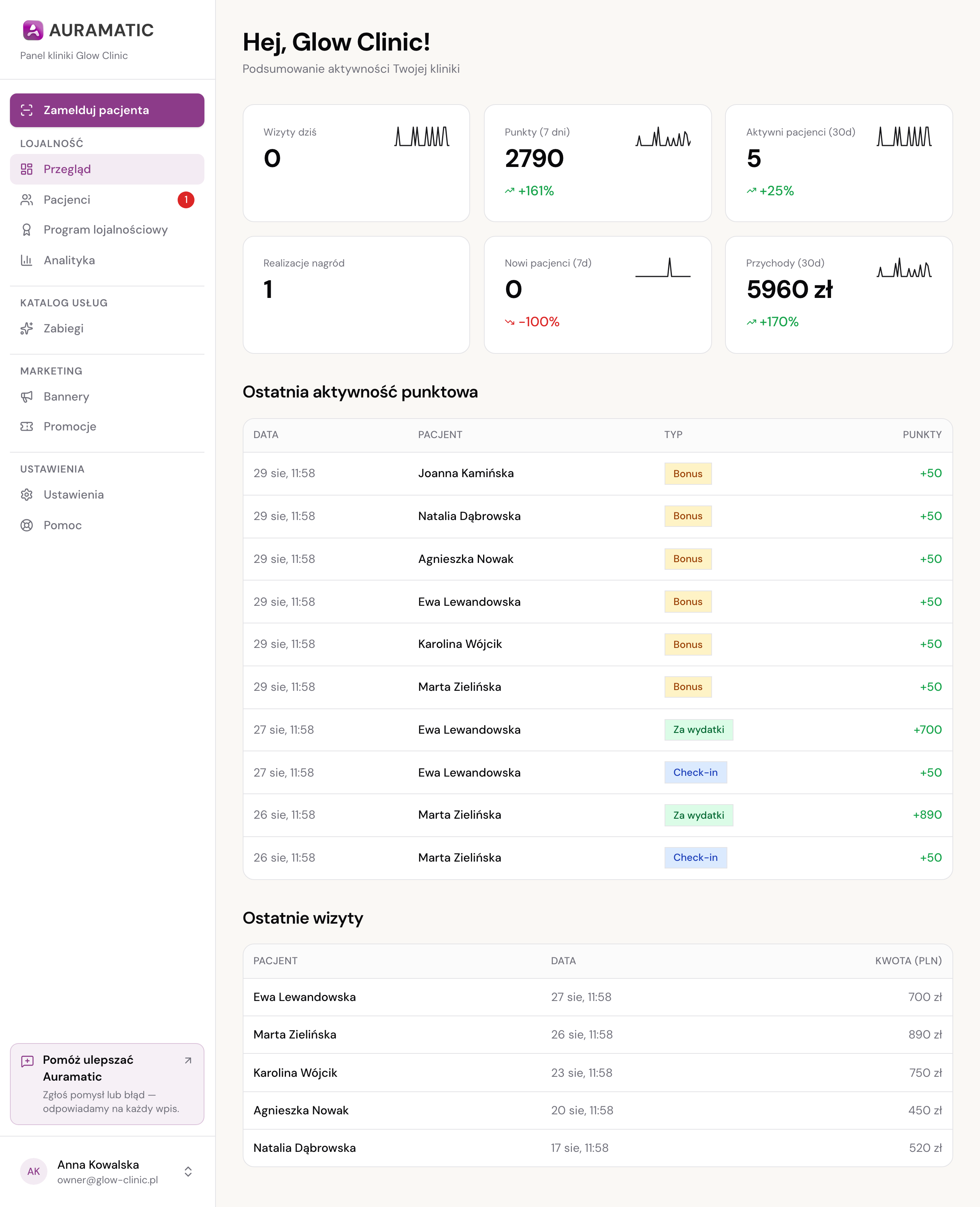
Task: Click the Analityka bar chart icon
Action: tap(26, 260)
